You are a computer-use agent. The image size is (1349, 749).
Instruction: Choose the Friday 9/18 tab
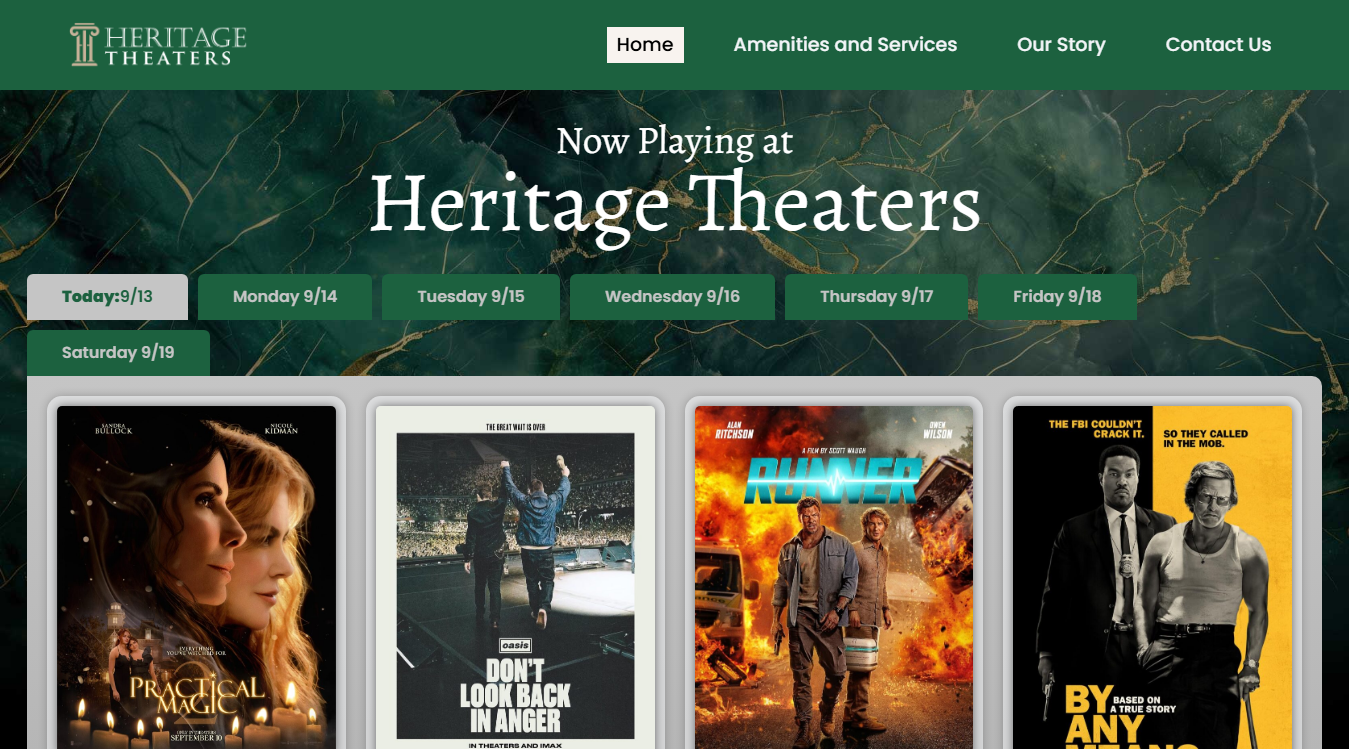(x=1057, y=297)
